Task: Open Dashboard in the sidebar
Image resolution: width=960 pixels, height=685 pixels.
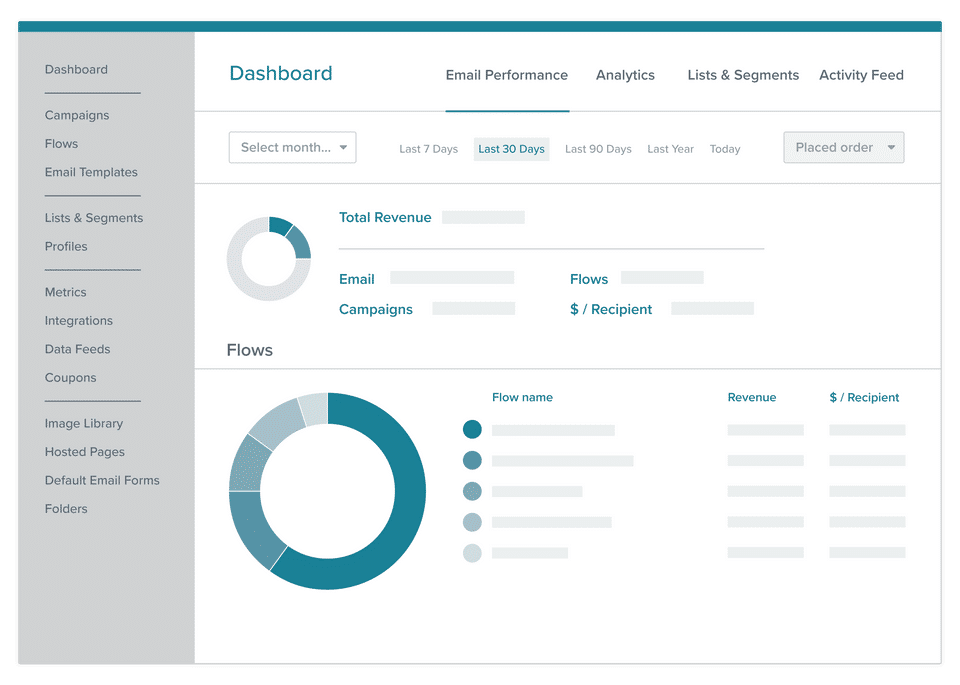Action: coord(76,70)
